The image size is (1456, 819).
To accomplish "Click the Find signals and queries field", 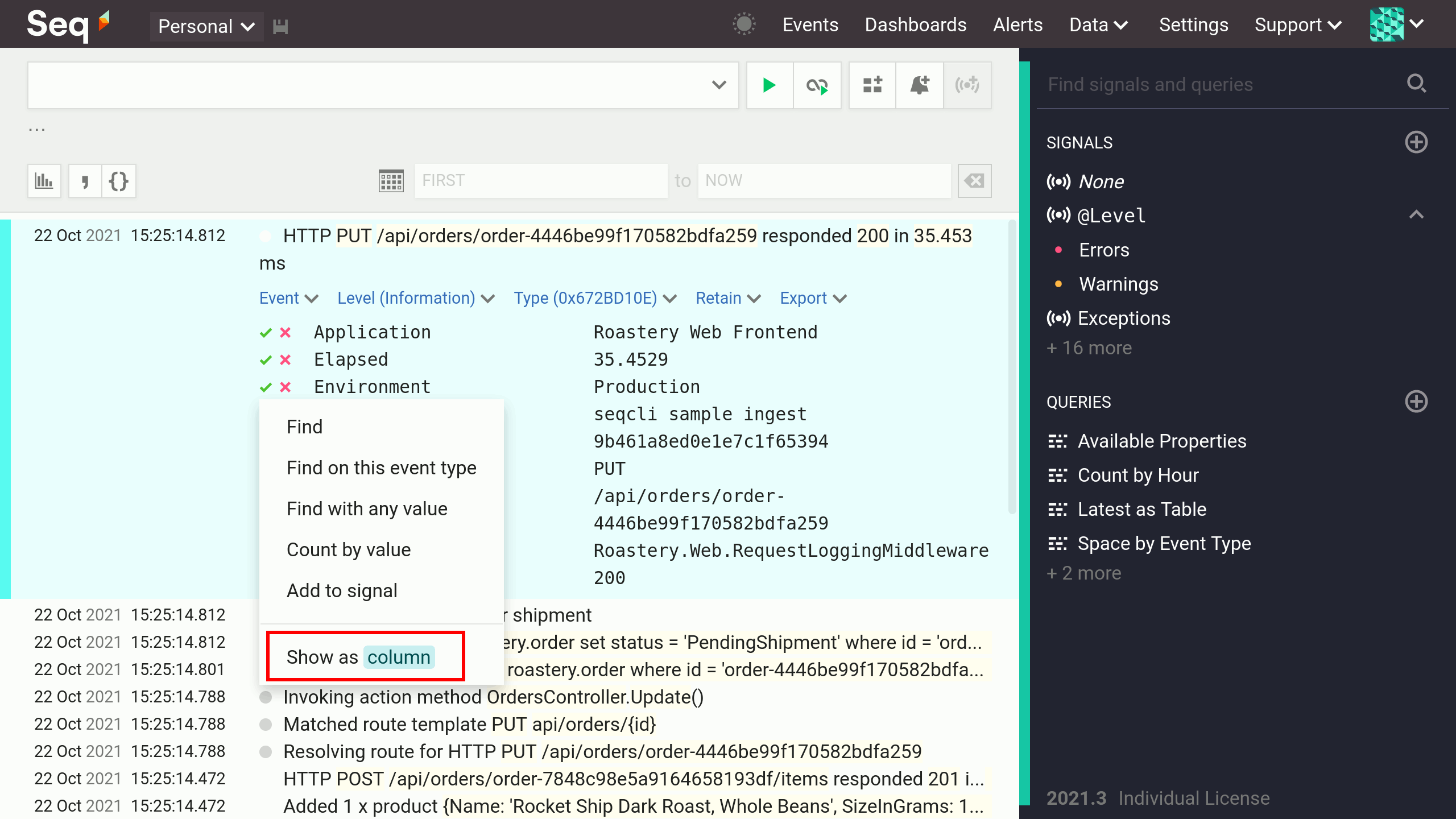I will pos(1223,84).
